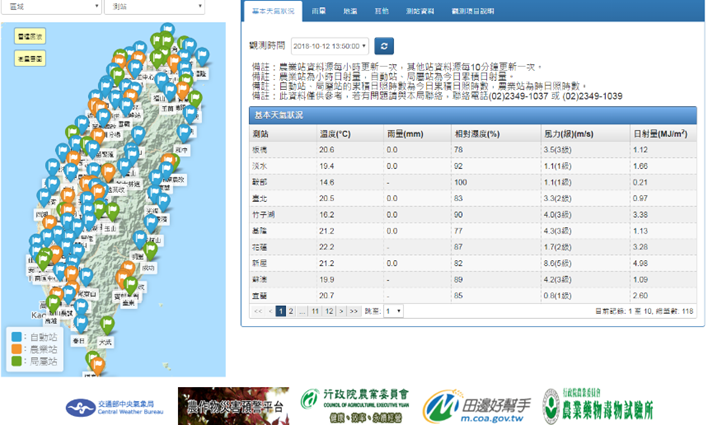Select the blue map marker above 春日

point(81,324)
